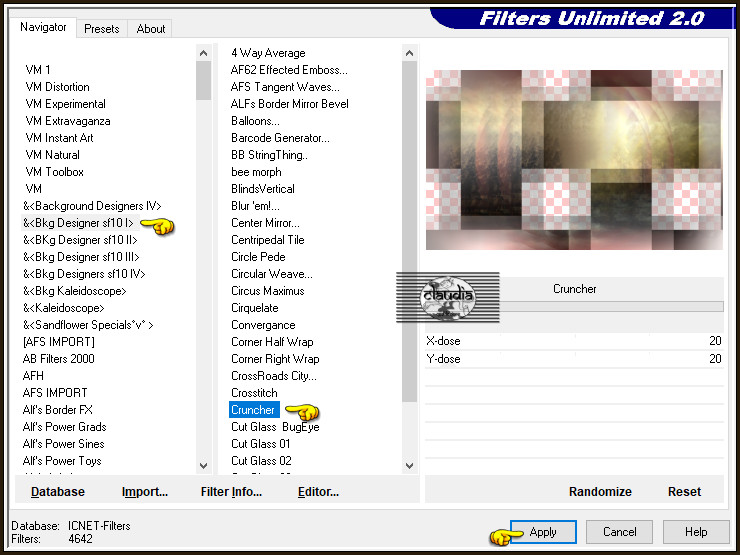Viewport: 740px width, 555px height.
Task: Choose Center Mirror... filter
Action: click(265, 223)
